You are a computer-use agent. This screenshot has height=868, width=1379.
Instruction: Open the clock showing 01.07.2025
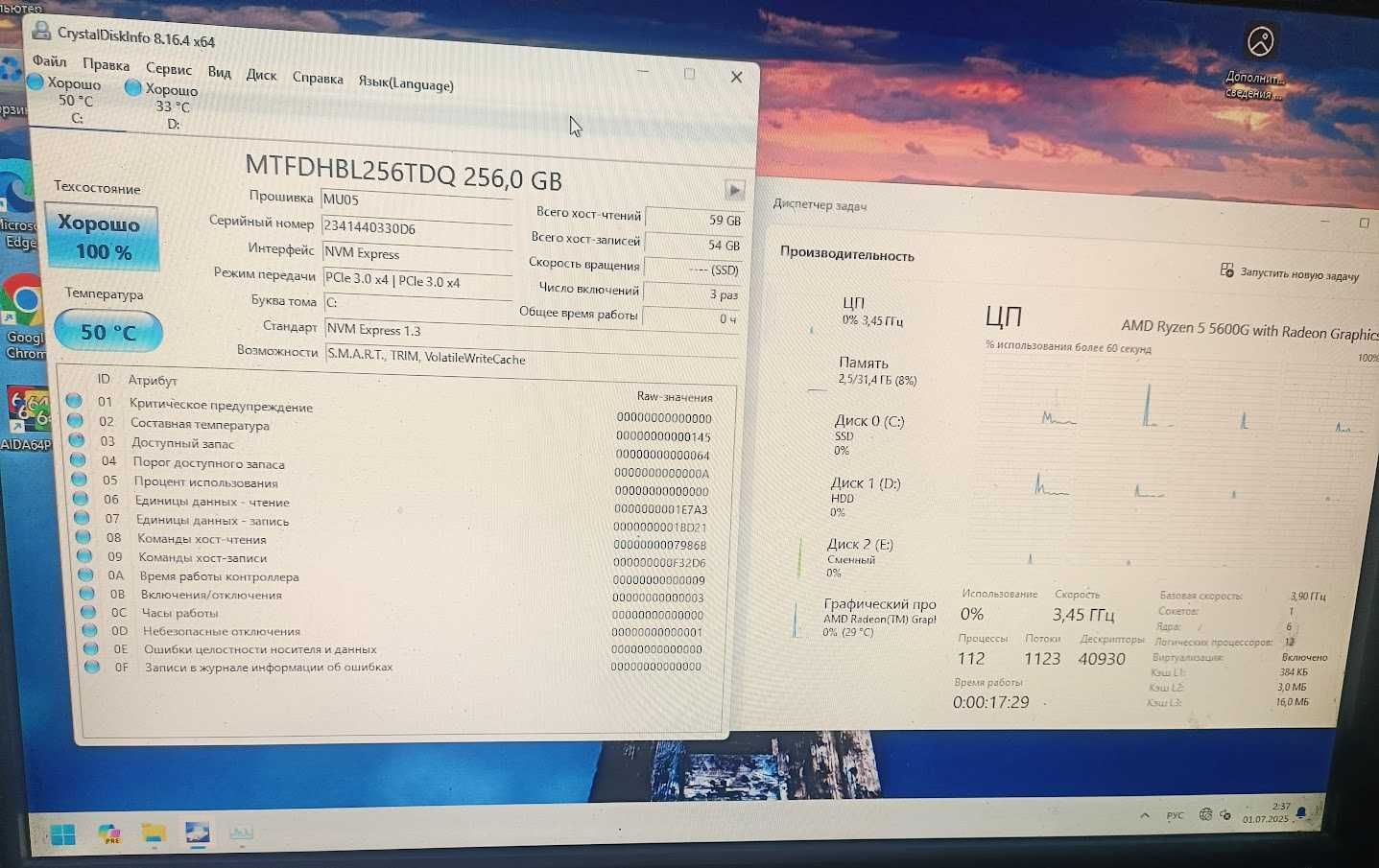coord(1267,813)
